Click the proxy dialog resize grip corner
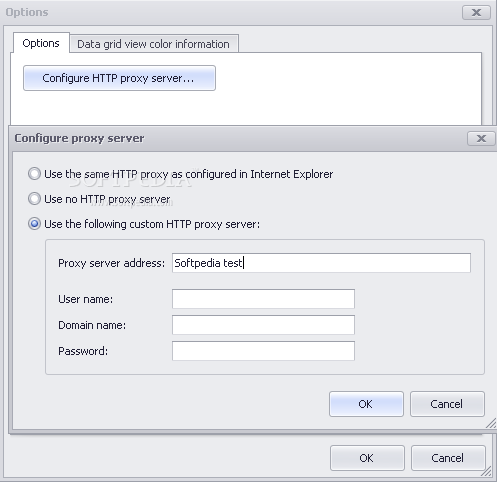The image size is (497, 482). (490, 423)
